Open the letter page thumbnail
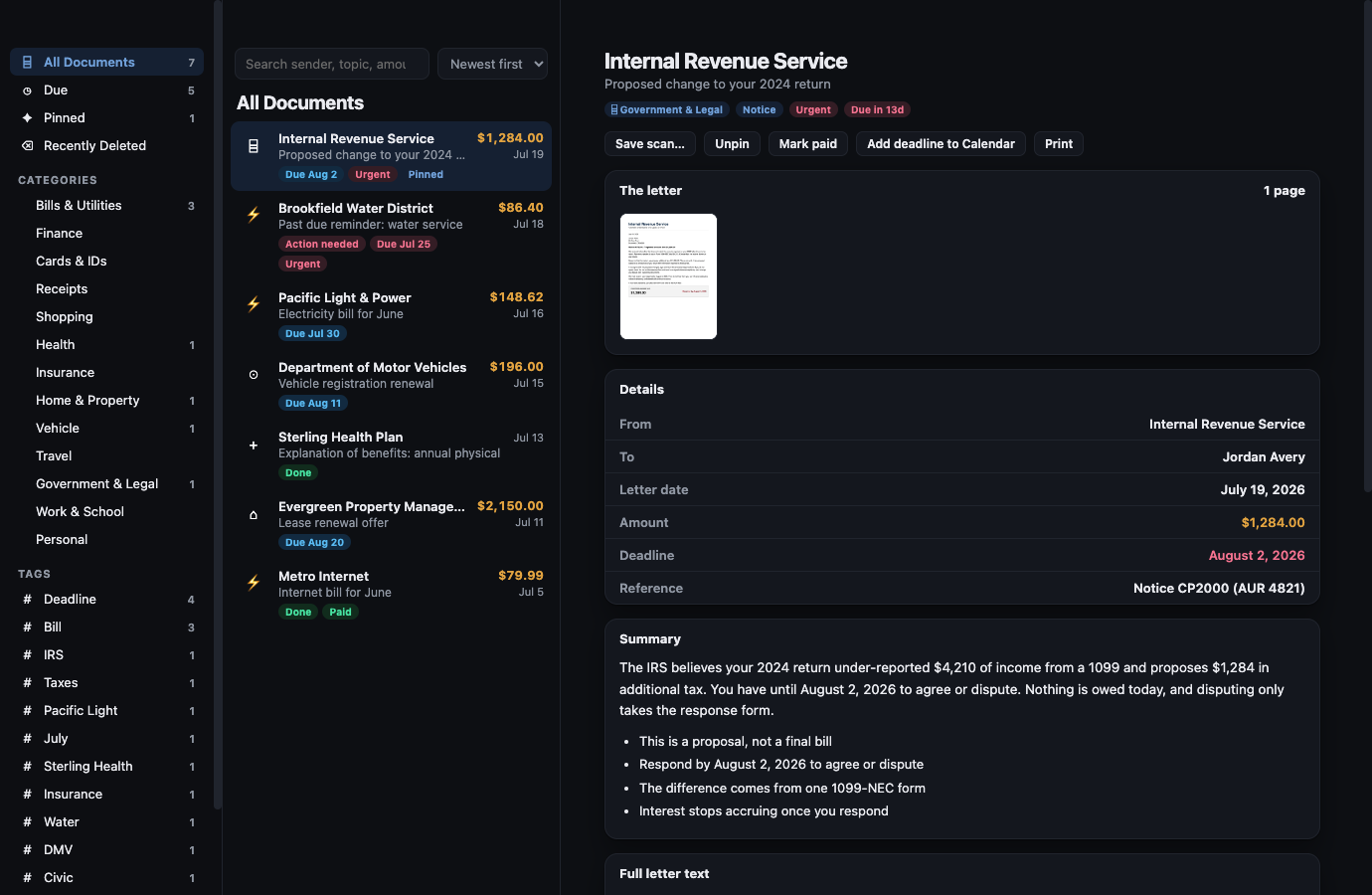 pos(668,276)
